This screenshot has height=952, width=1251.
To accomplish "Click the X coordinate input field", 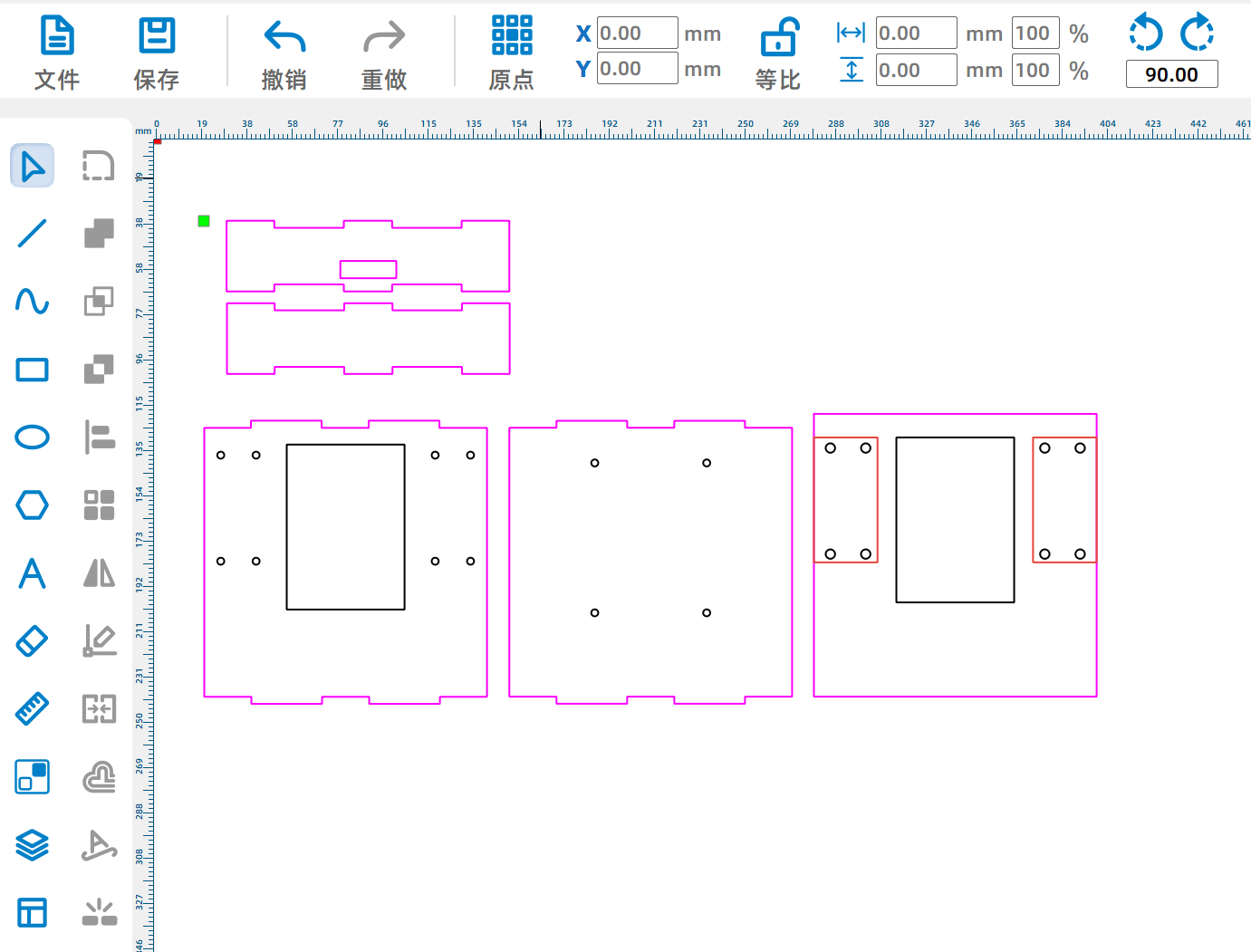I will pyautogui.click(x=637, y=34).
